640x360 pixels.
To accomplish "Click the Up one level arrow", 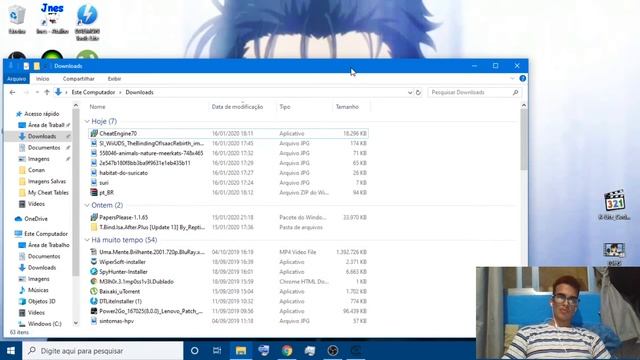I will [x=47, y=92].
